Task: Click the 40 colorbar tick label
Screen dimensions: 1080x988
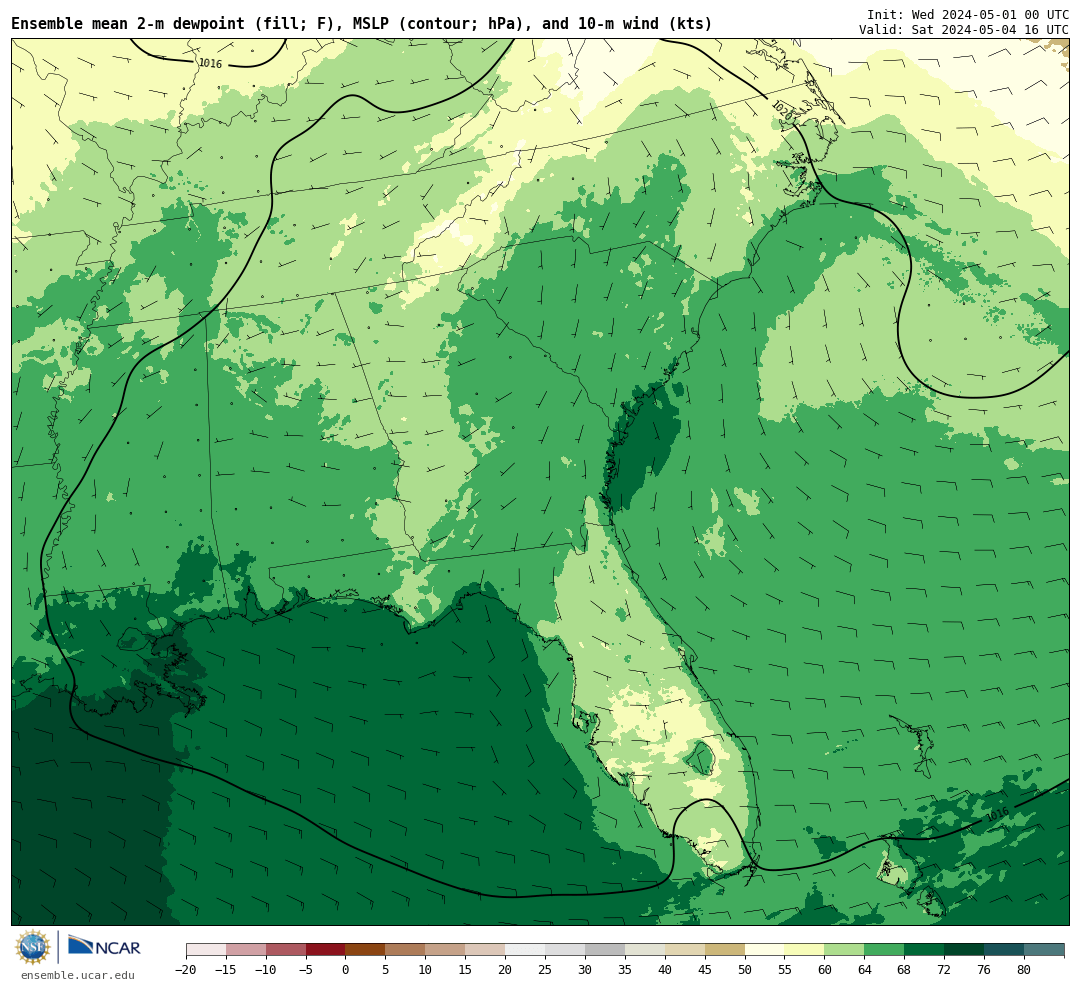Action: pos(665,970)
